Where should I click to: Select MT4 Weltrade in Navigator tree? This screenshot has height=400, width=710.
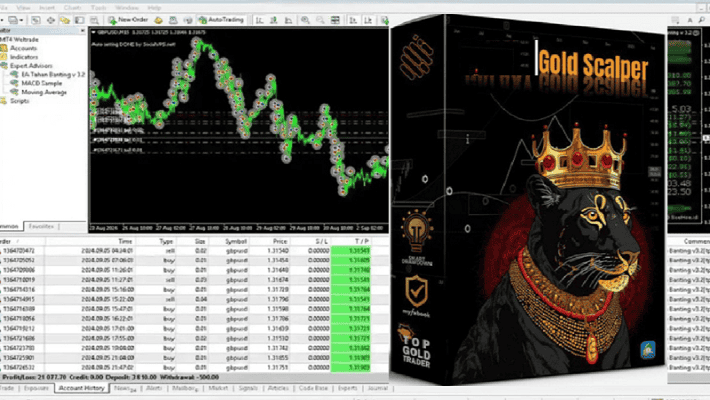20,39
